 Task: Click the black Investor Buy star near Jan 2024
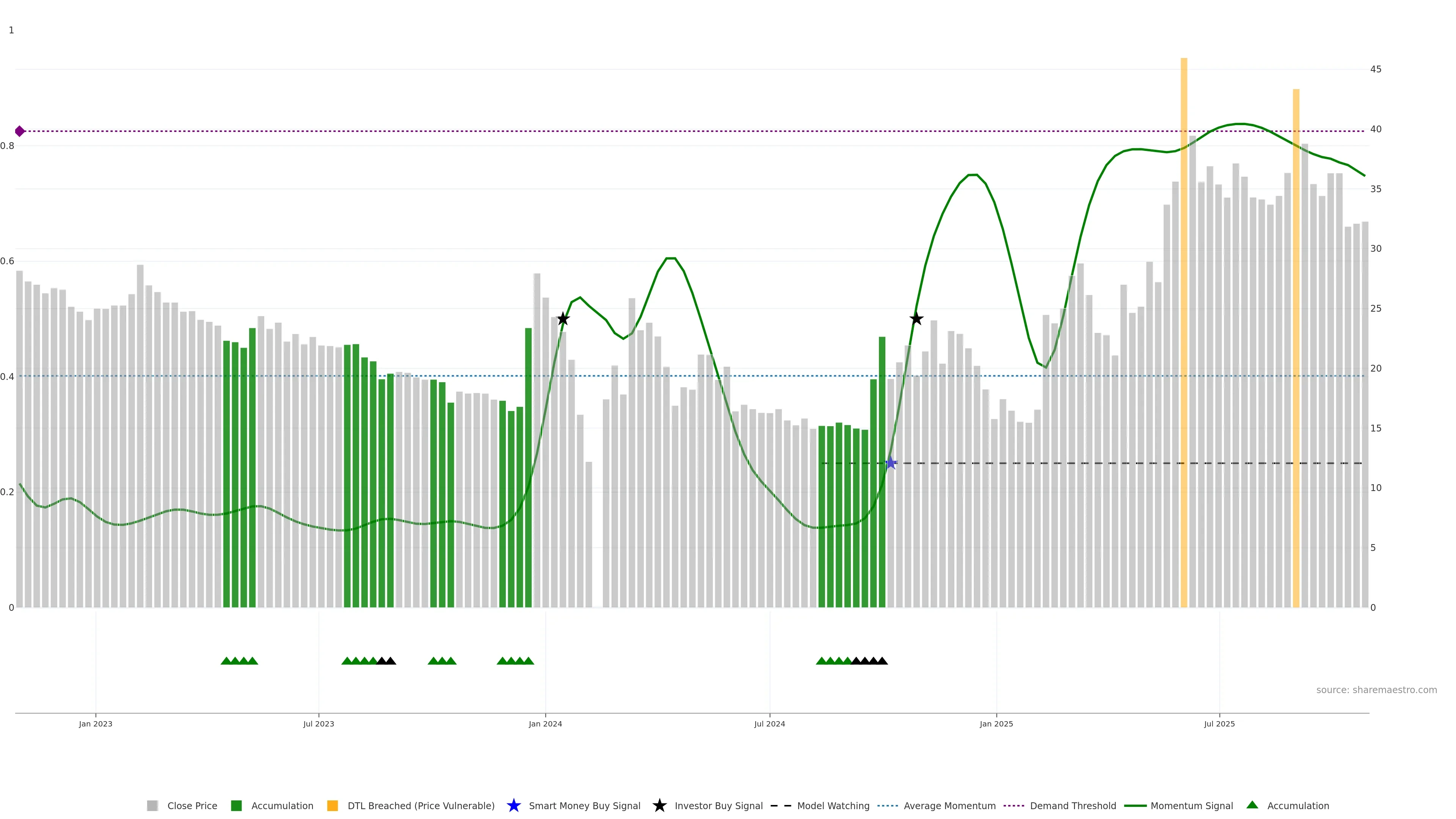(x=563, y=319)
